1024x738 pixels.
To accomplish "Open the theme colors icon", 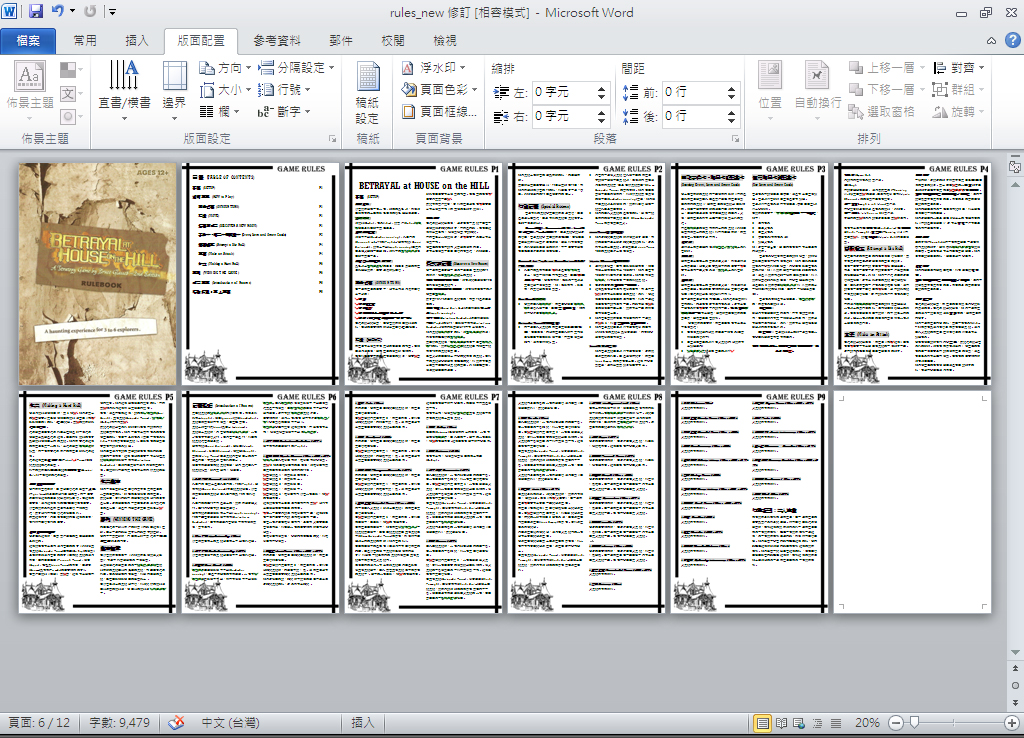I will click(x=68, y=70).
